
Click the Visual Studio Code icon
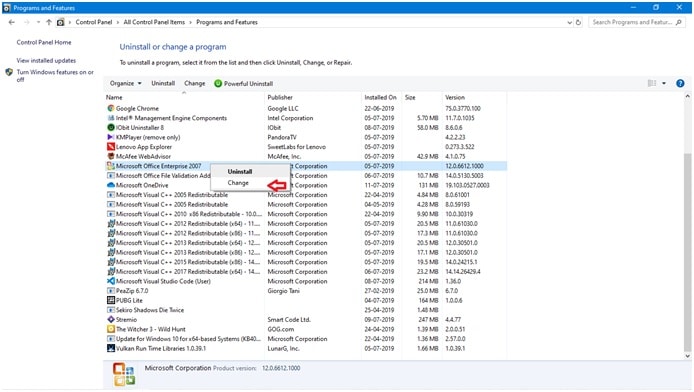[x=111, y=281]
